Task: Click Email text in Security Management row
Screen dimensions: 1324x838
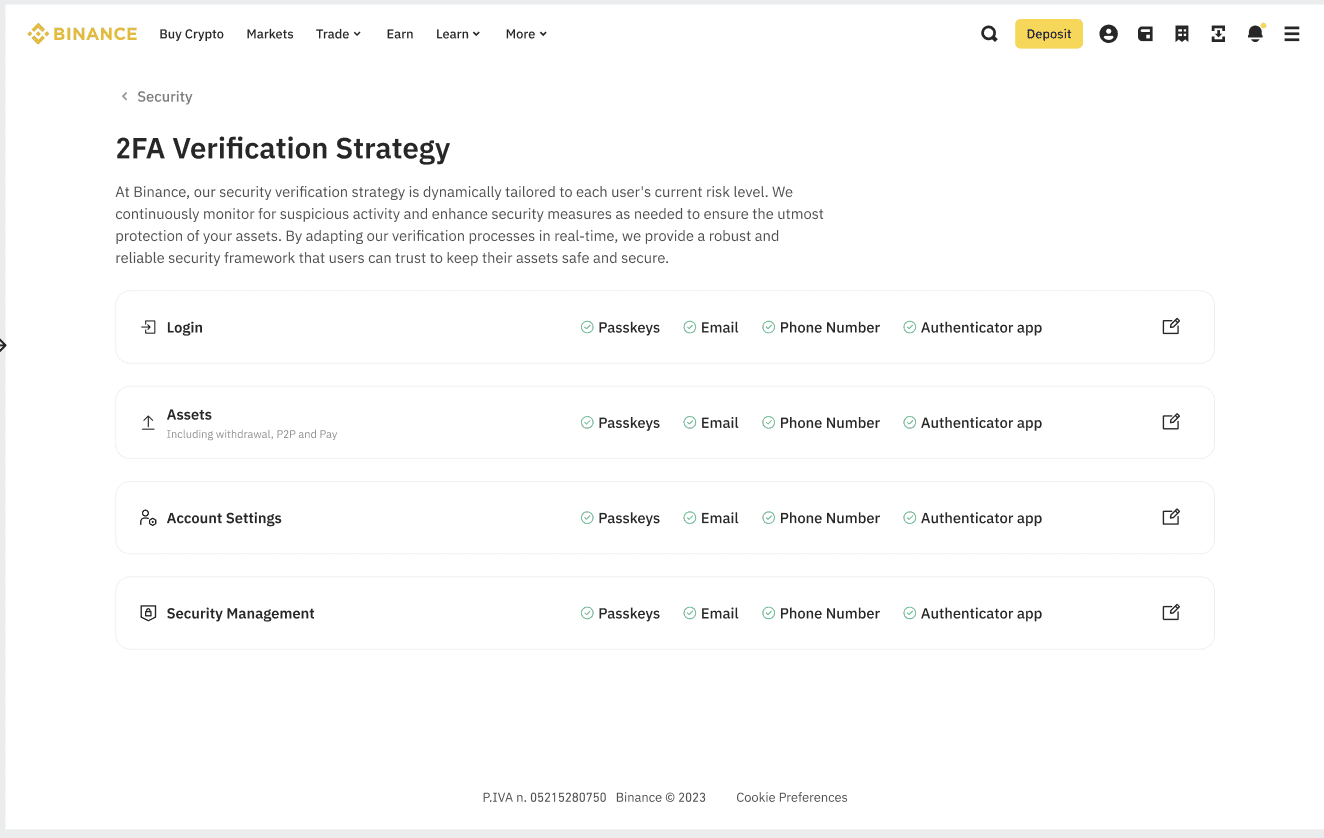Action: (x=720, y=613)
